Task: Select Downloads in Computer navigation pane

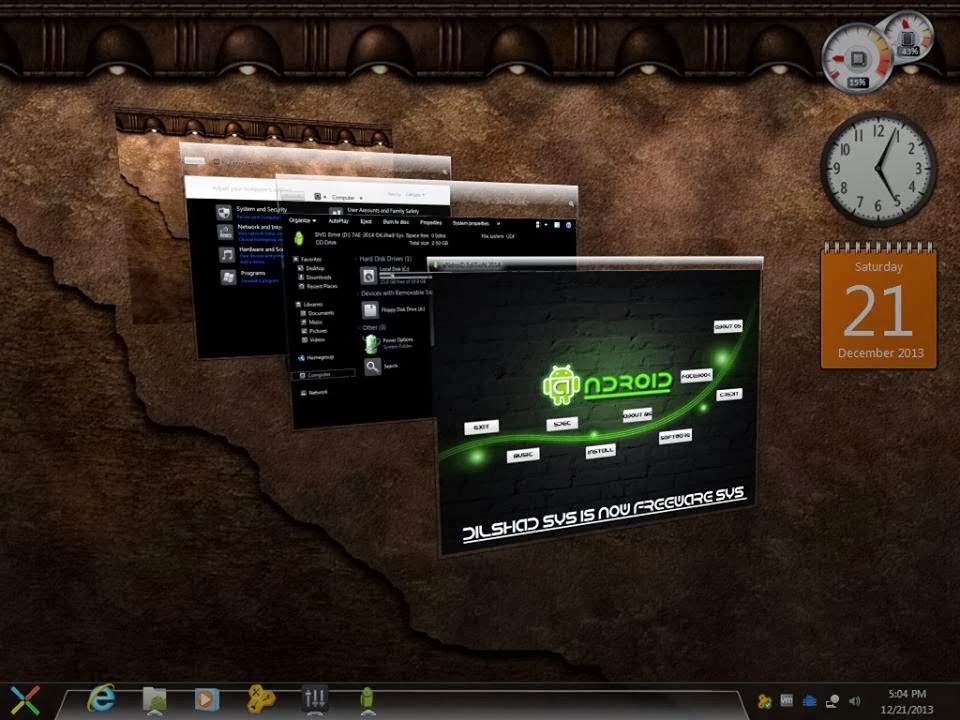Action: [315, 277]
